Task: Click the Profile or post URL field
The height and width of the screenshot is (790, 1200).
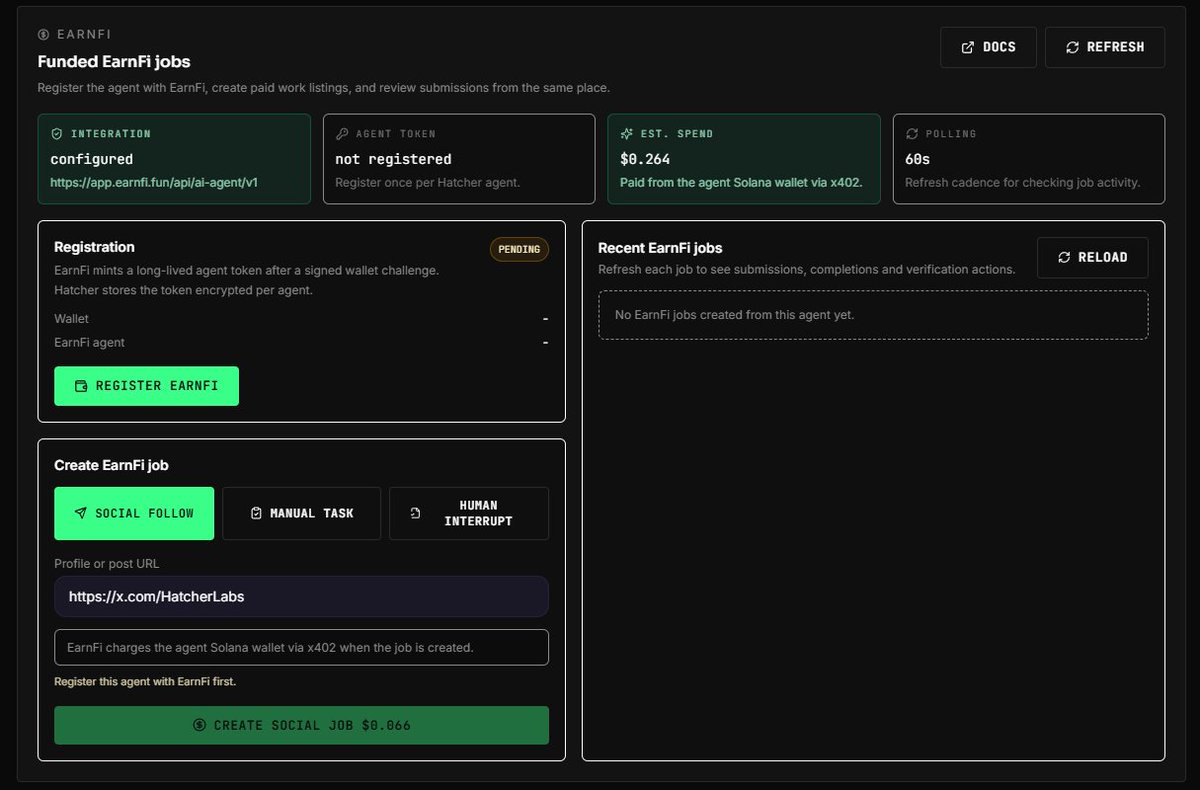Action: 301,596
